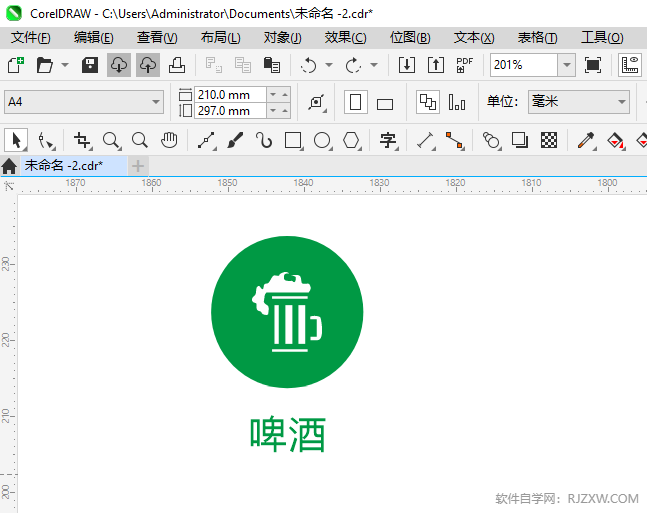The width and height of the screenshot is (647, 513).
Task: Click the Open folder icon
Action: click(45, 65)
